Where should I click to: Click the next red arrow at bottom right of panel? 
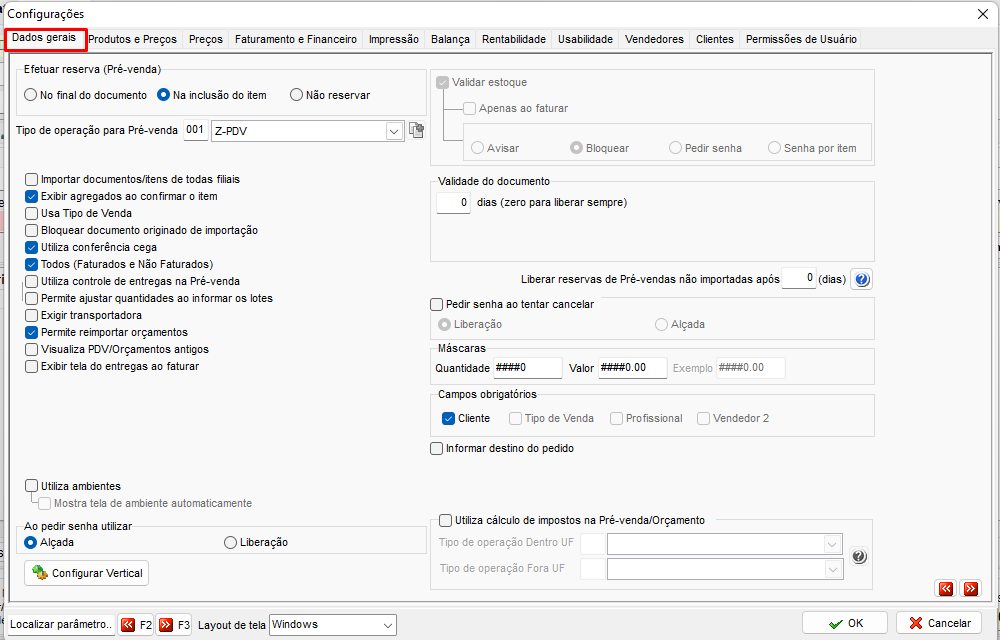point(971,588)
